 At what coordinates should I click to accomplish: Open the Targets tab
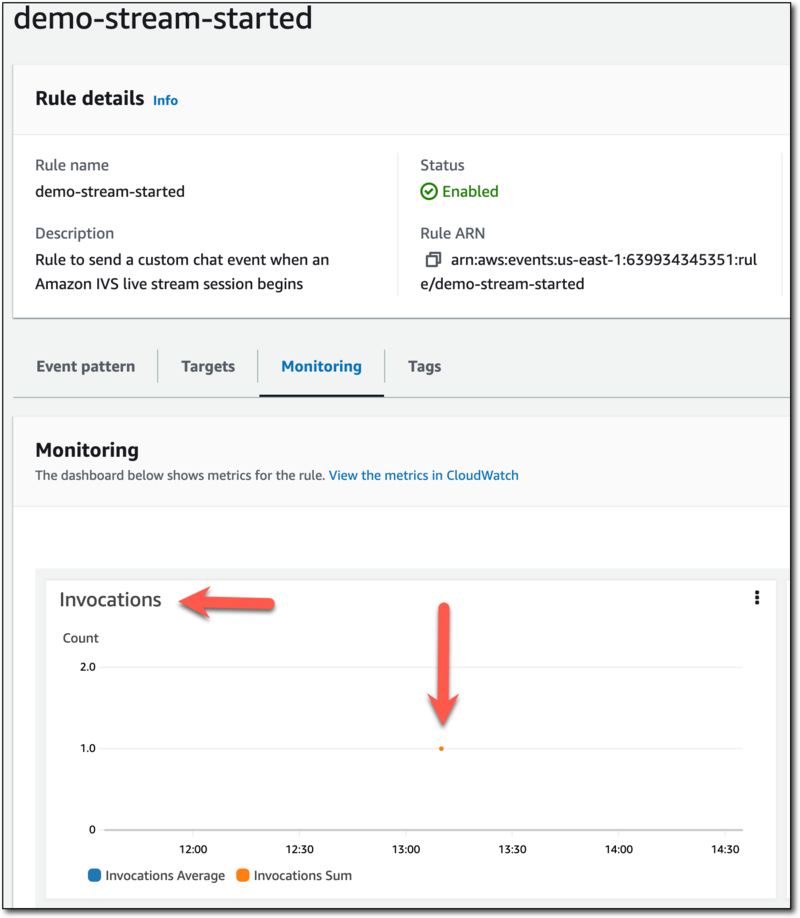coord(207,366)
